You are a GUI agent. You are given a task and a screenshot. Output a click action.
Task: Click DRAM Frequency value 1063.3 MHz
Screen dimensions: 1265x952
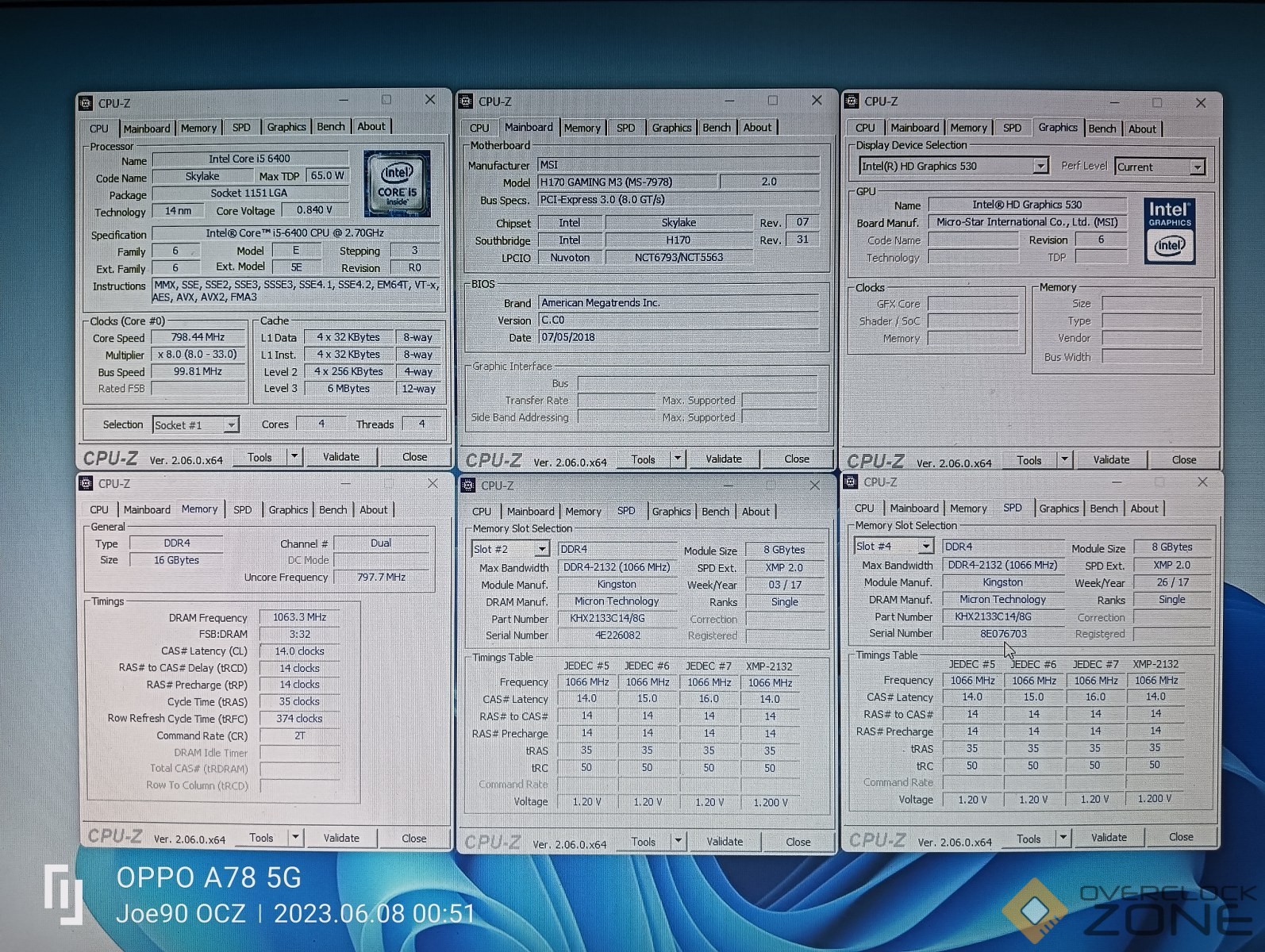coord(299,617)
